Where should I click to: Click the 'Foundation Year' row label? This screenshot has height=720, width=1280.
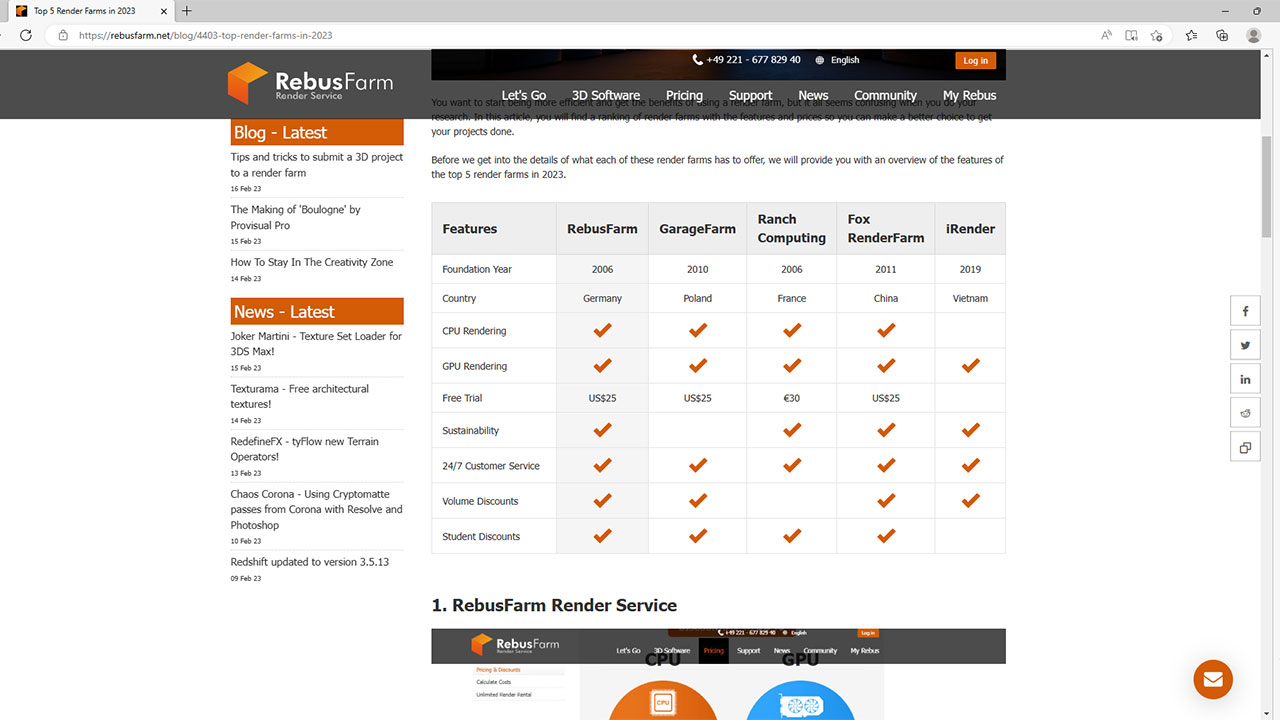click(477, 269)
